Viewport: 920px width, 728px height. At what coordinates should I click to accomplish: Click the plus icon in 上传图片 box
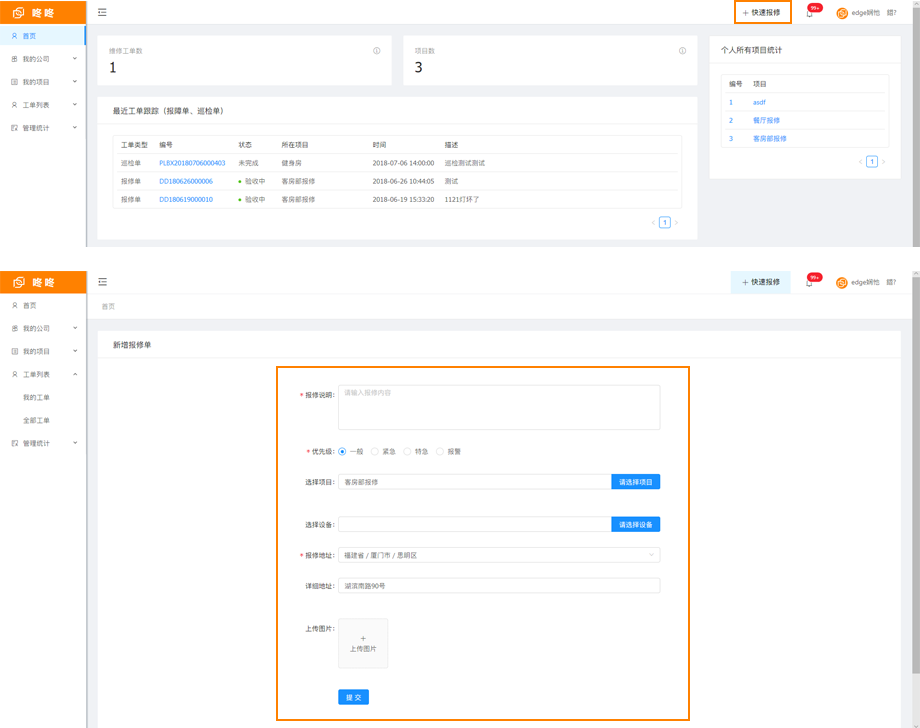(x=363, y=638)
